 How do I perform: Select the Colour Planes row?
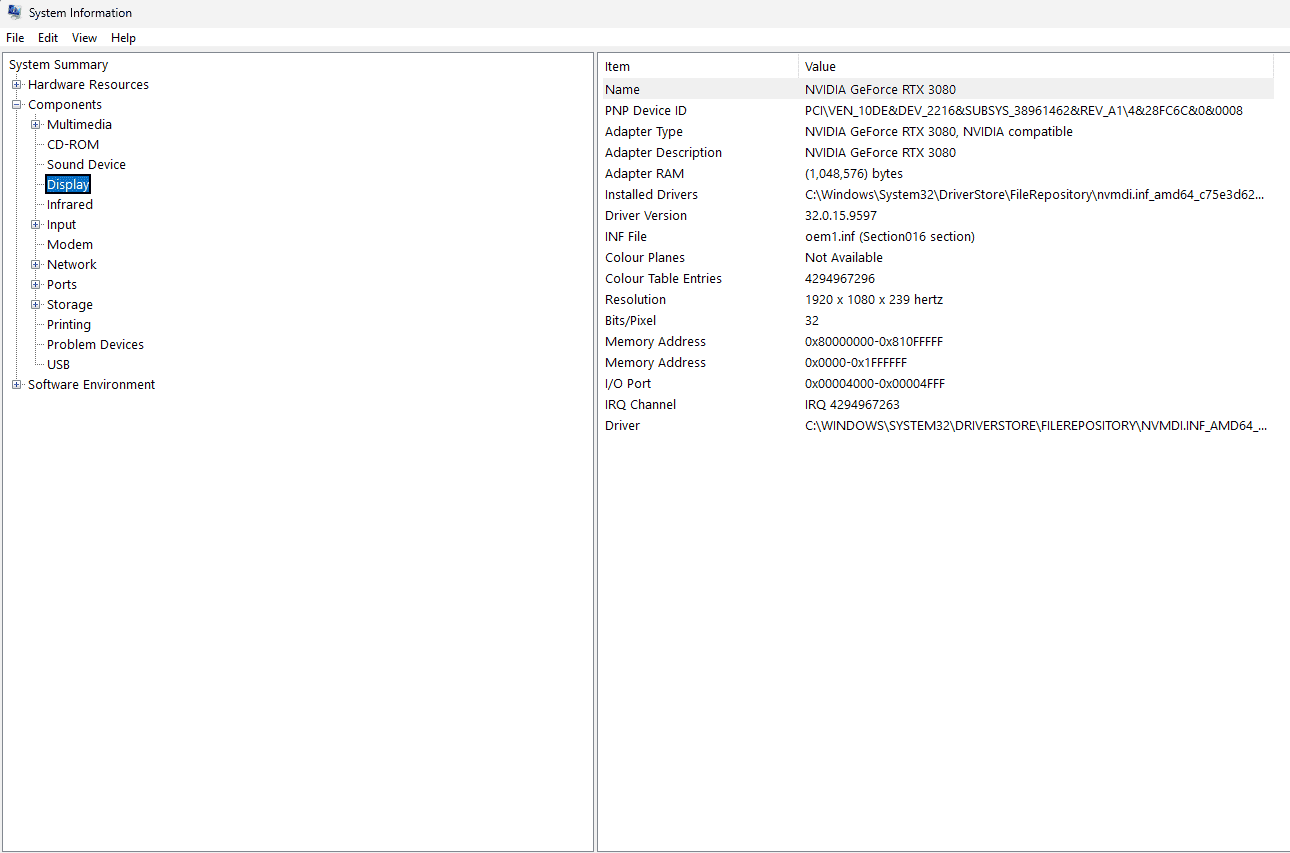pyautogui.click(x=936, y=258)
